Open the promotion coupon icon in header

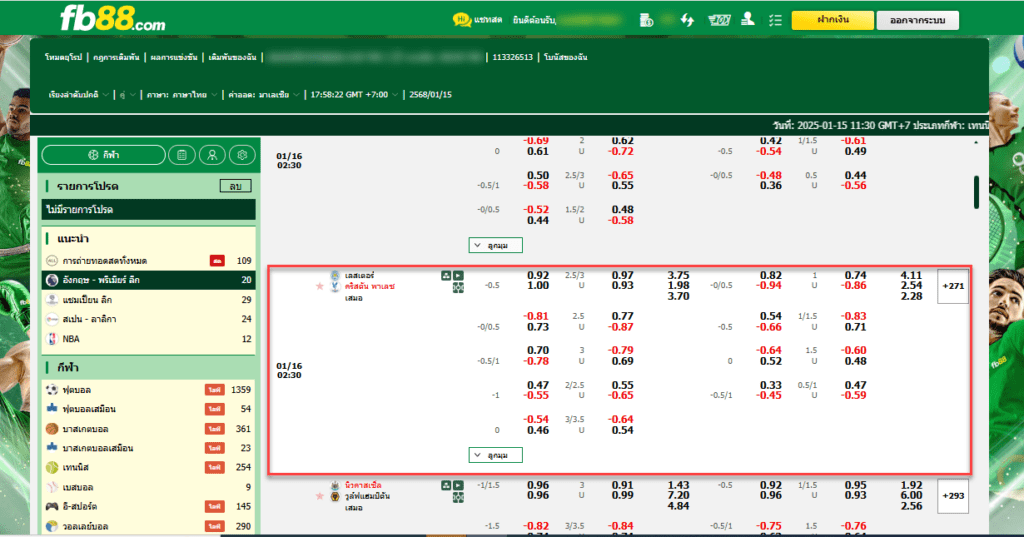pyautogui.click(x=719, y=20)
